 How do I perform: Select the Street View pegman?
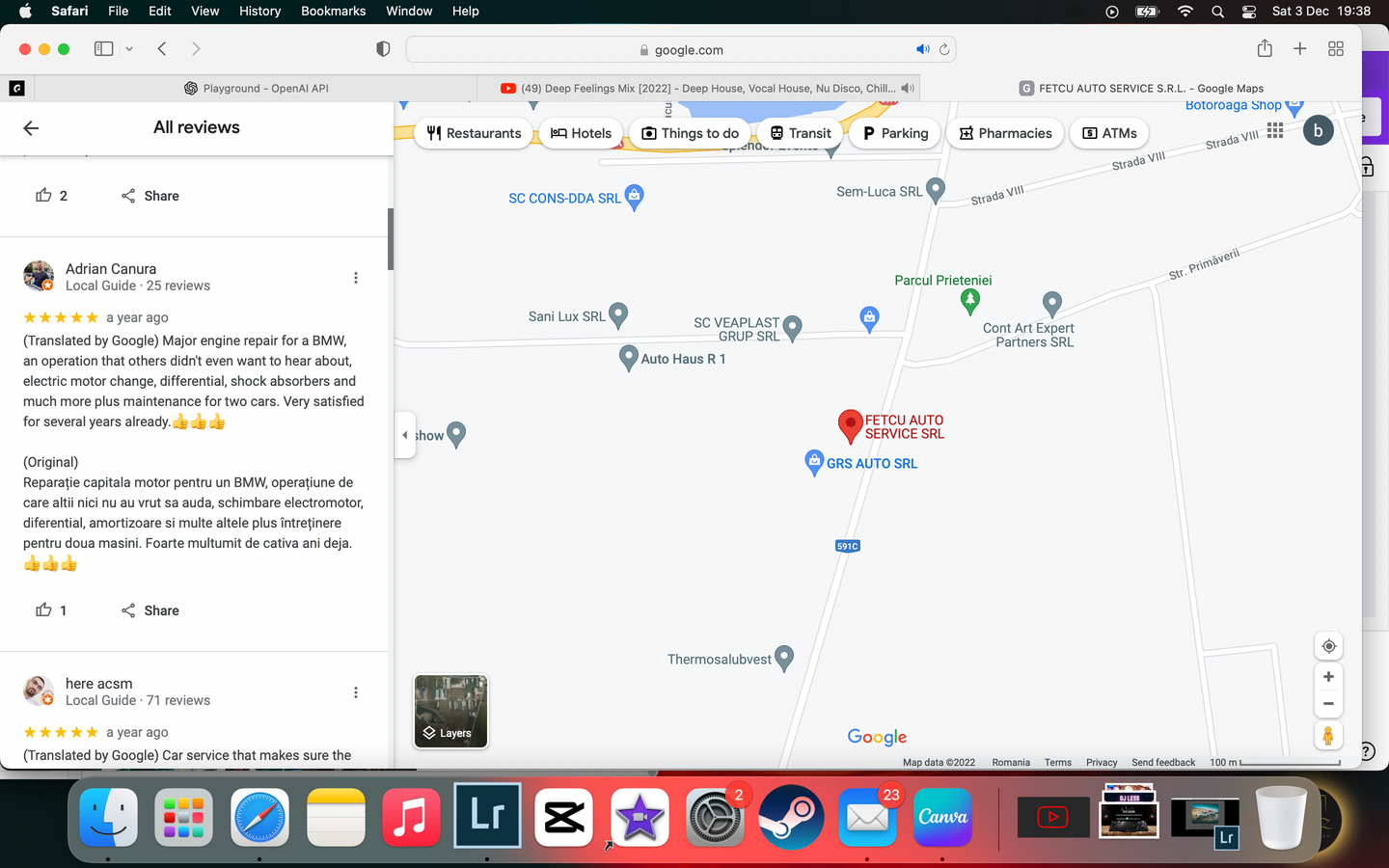point(1328,736)
